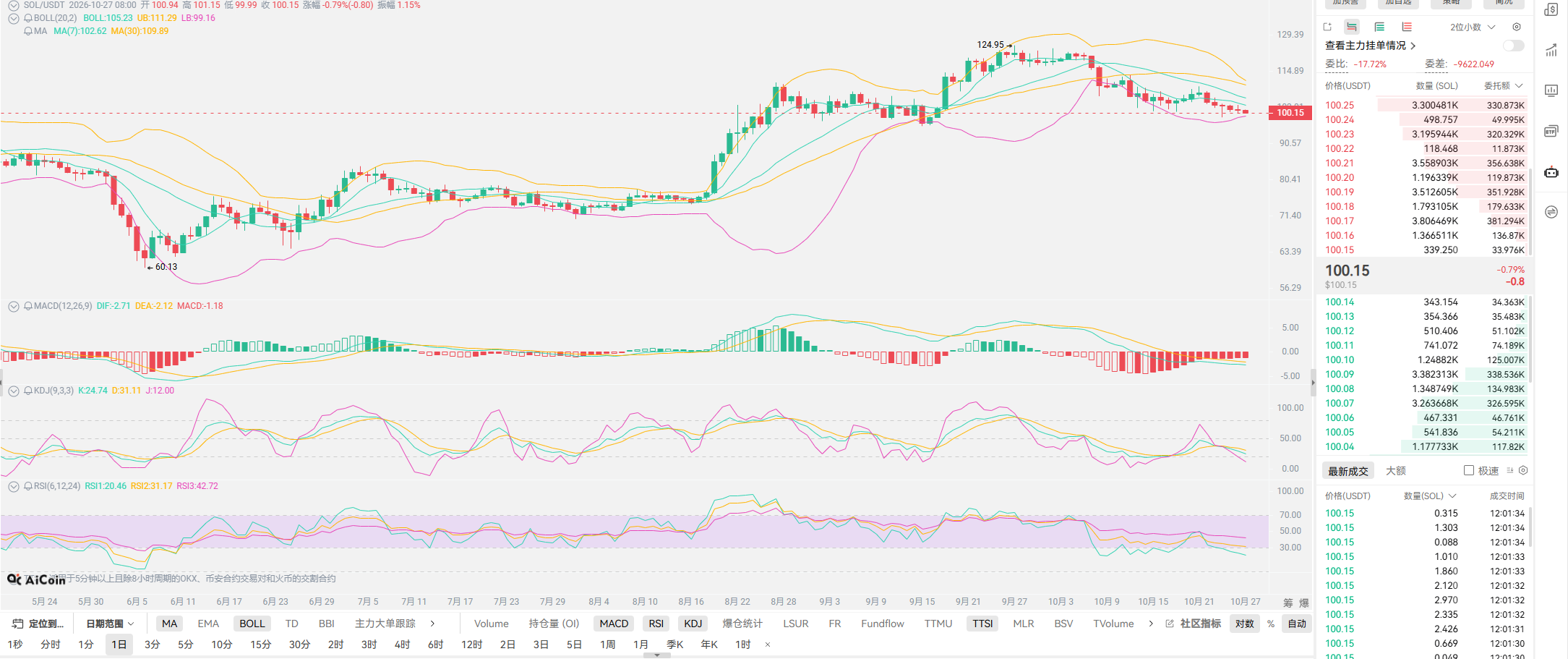This screenshot has width=1568, height=659.
Task: Open recent trades settings hexagon icon
Action: coord(1523,470)
